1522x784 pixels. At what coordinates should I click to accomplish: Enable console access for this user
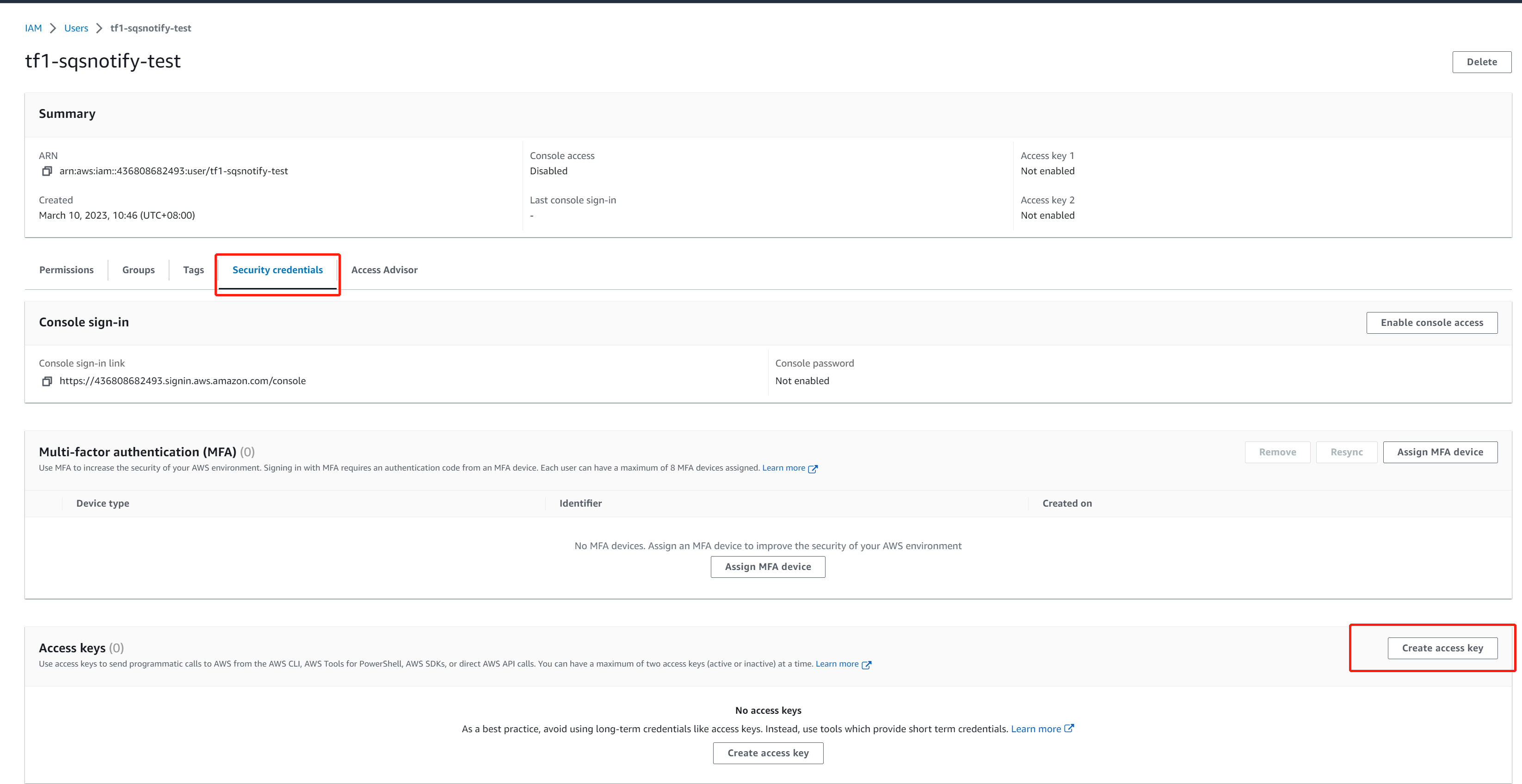pyautogui.click(x=1432, y=323)
